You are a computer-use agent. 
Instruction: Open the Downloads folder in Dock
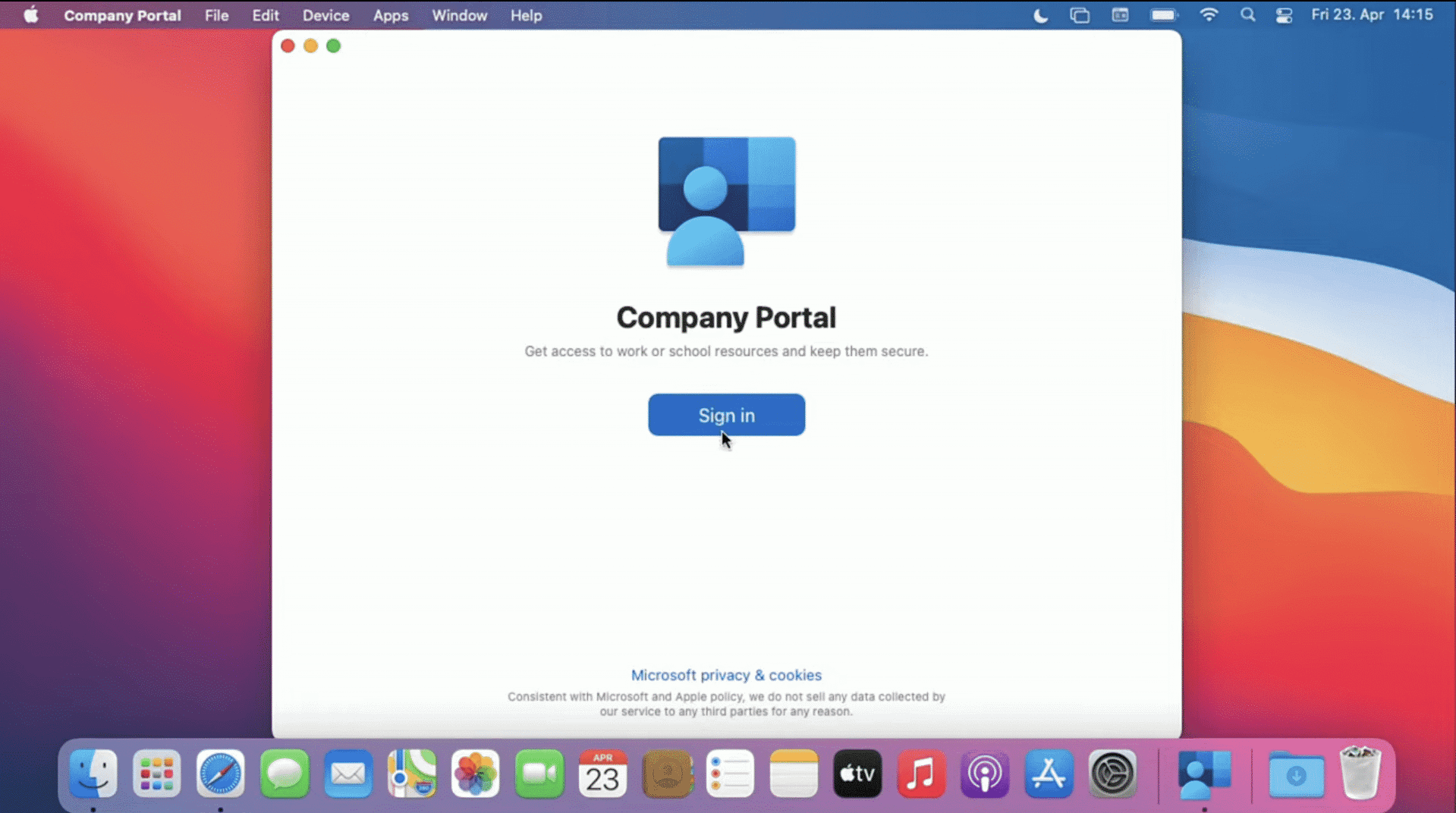pos(1296,774)
